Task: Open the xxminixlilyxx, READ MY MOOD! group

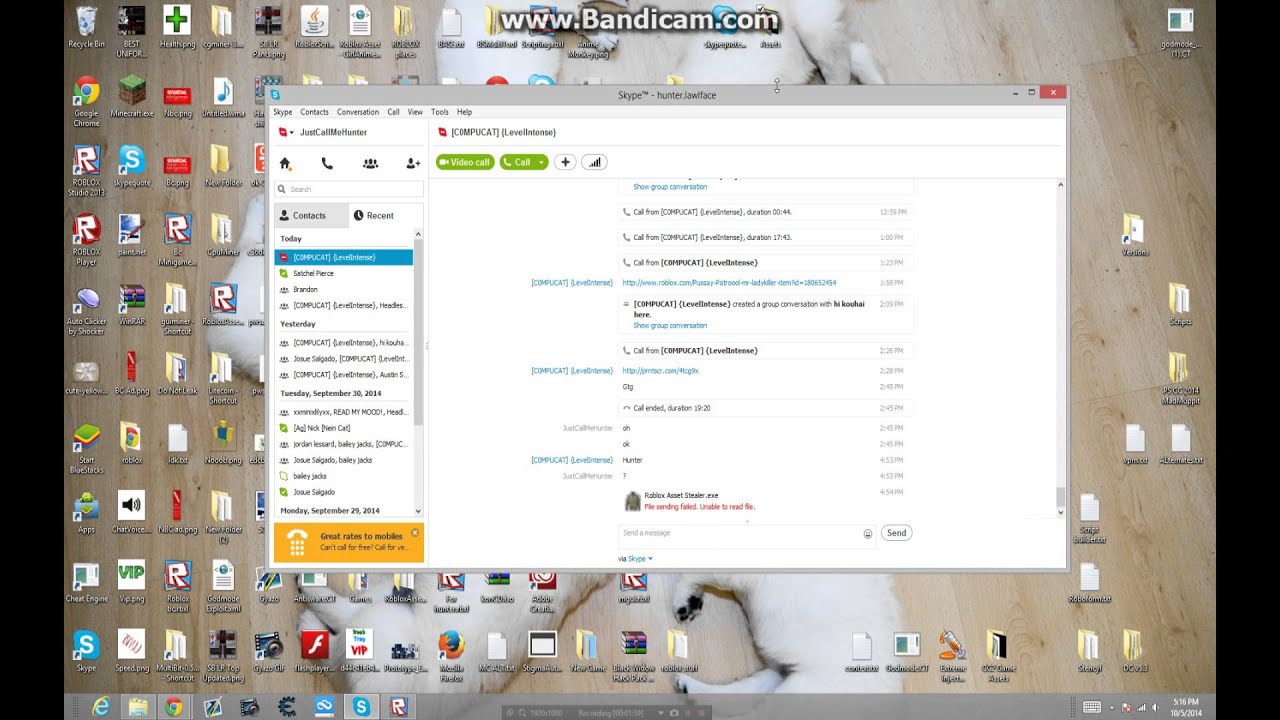Action: pyautogui.click(x=343, y=412)
